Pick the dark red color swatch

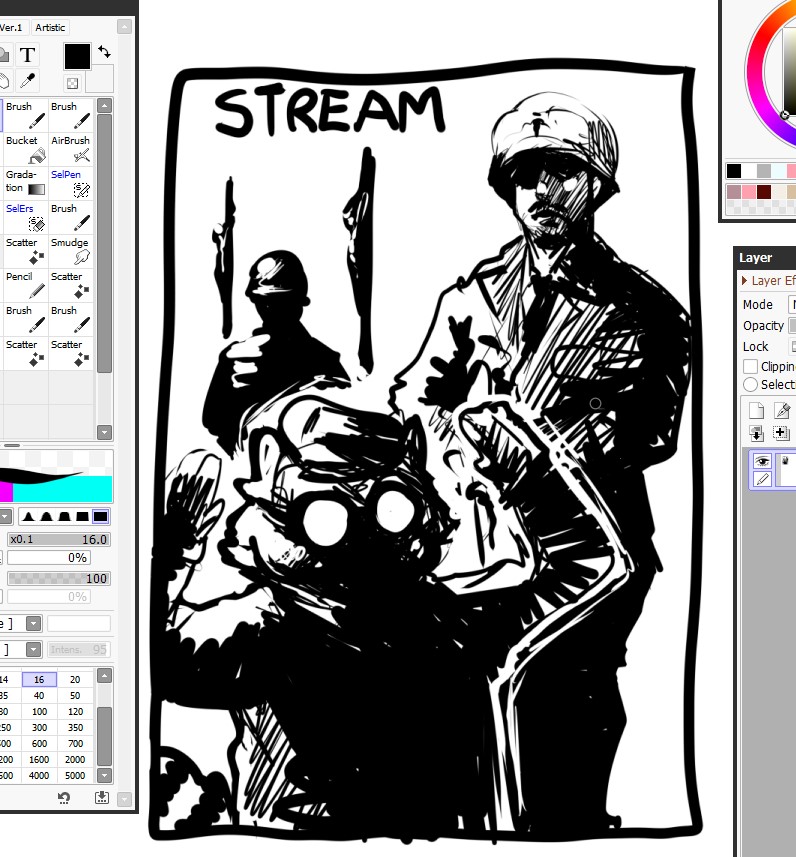[764, 192]
